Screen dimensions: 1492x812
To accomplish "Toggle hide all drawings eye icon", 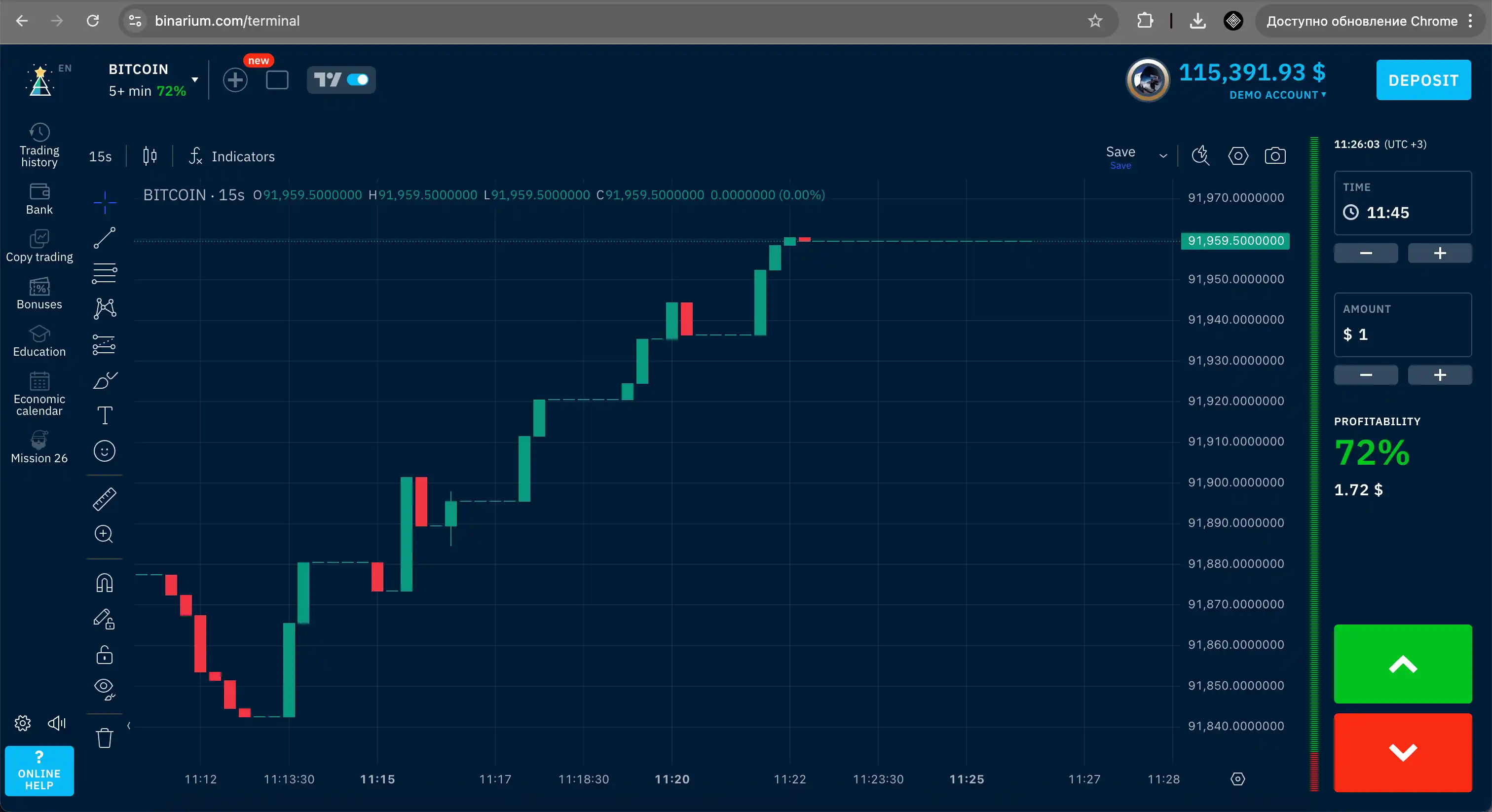I will 105,689.
